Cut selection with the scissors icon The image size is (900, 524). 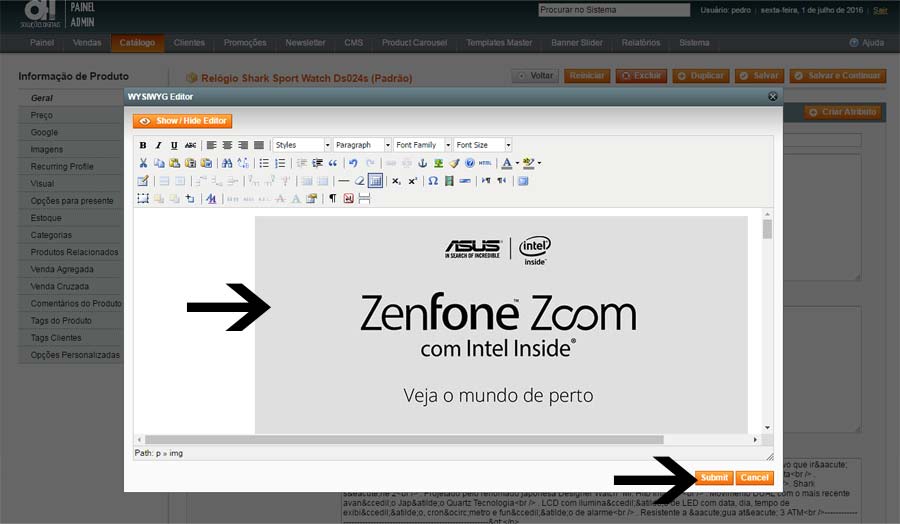(143, 163)
